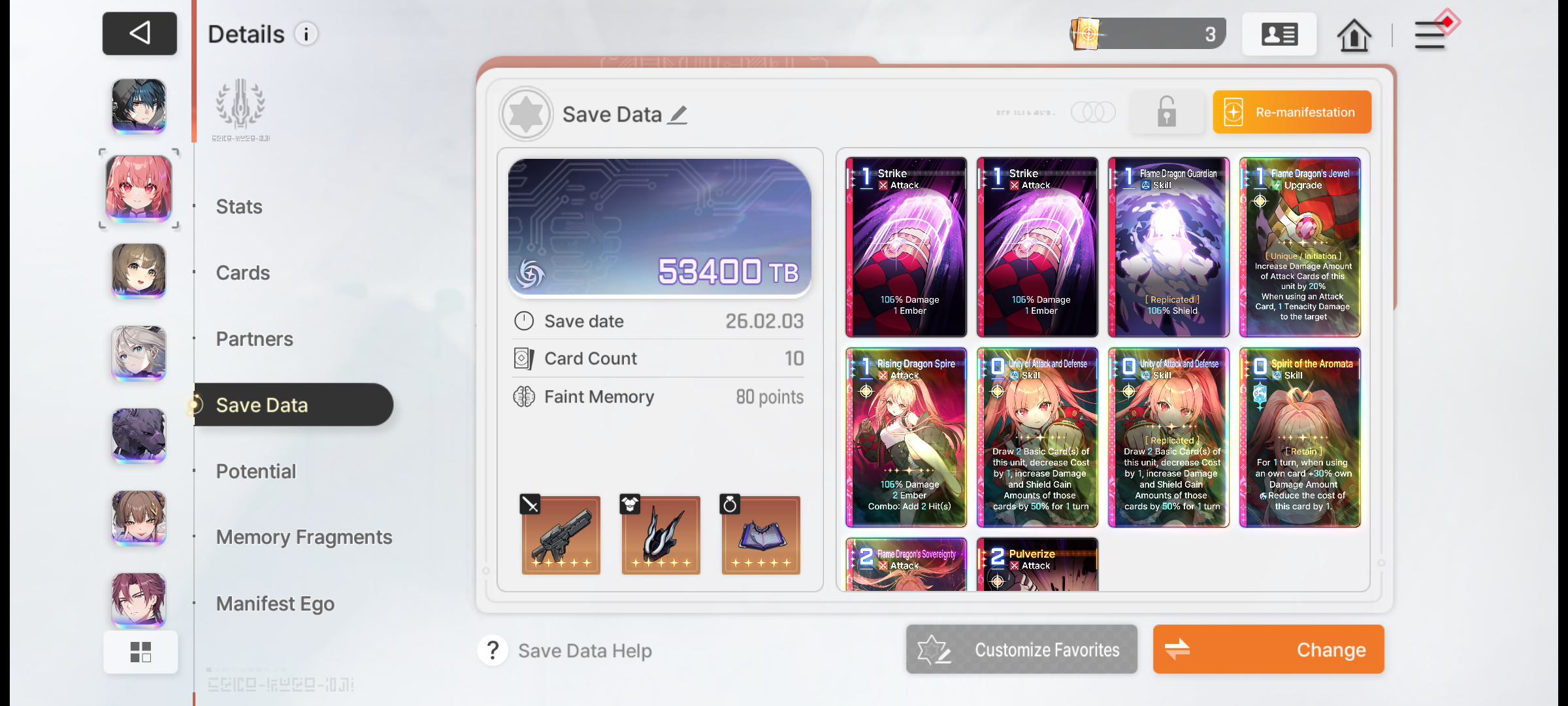Open the character grid view icon
Image resolution: width=1568 pixels, height=706 pixels.
[140, 652]
